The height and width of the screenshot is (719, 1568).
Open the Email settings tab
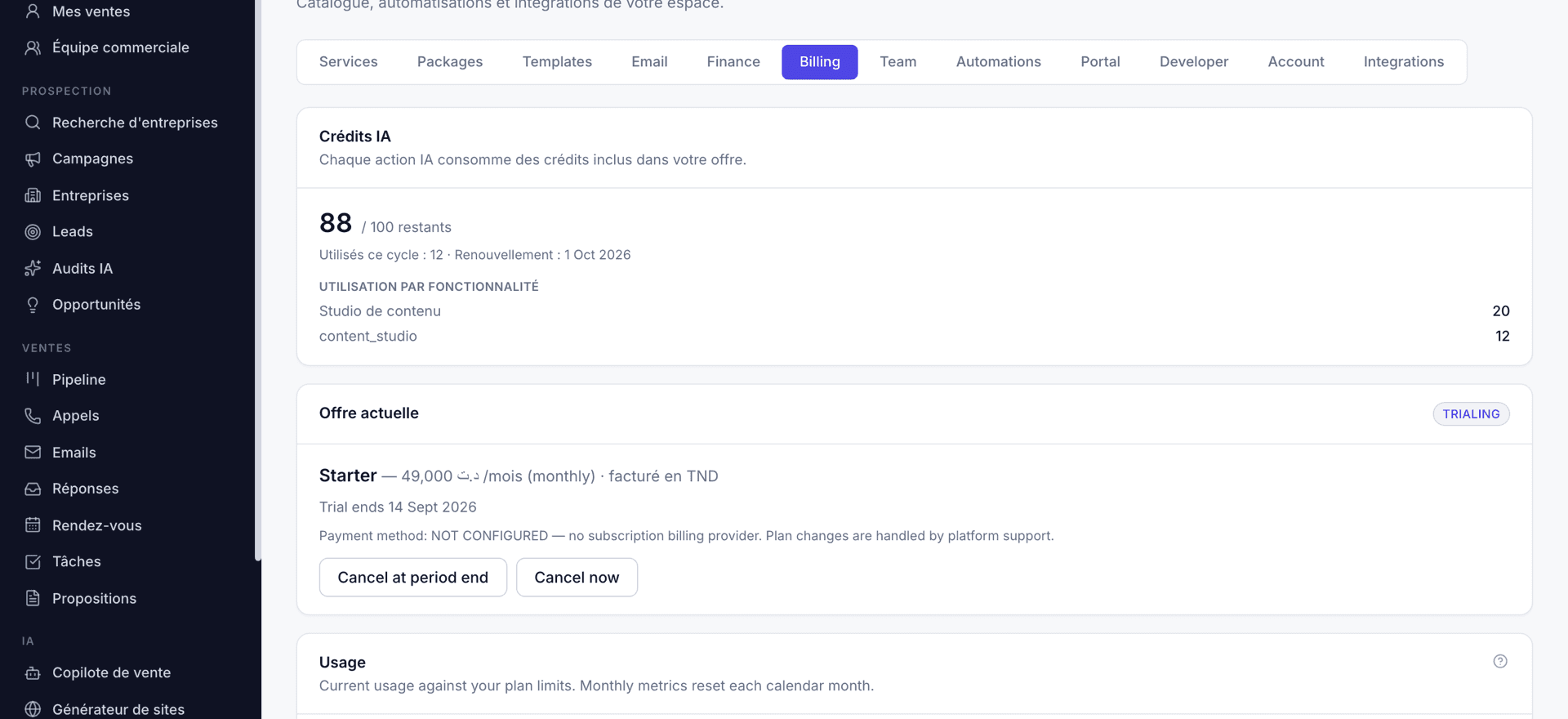(649, 62)
